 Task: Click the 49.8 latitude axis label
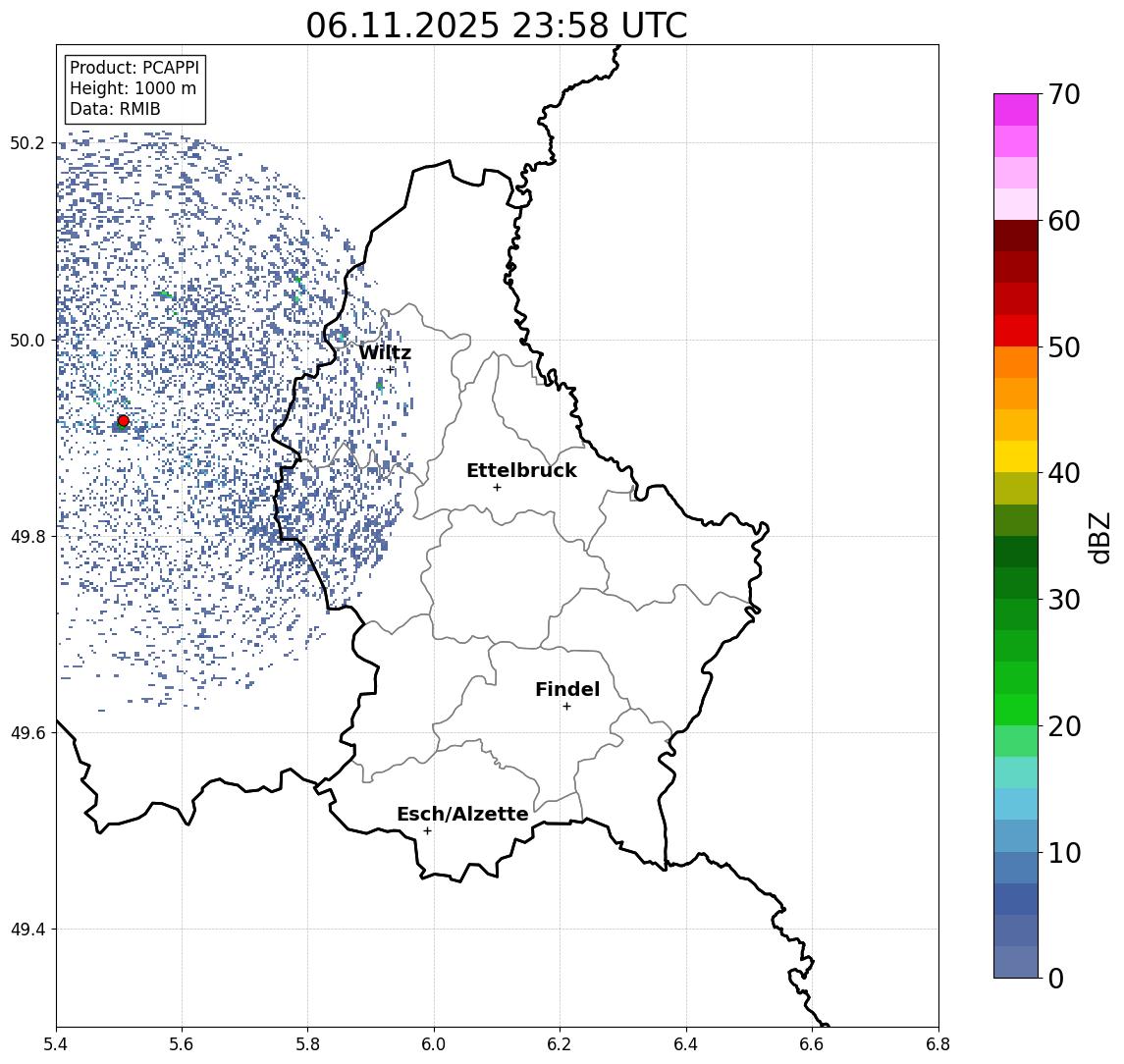pos(27,536)
